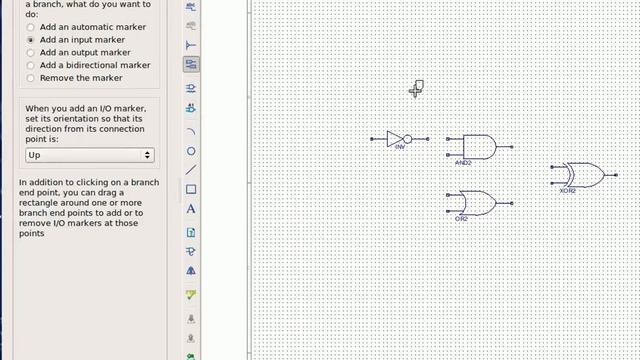Click the XOR2 gate output pin endpoint
Viewport: 640px width, 360px height.
pyautogui.click(x=616, y=175)
